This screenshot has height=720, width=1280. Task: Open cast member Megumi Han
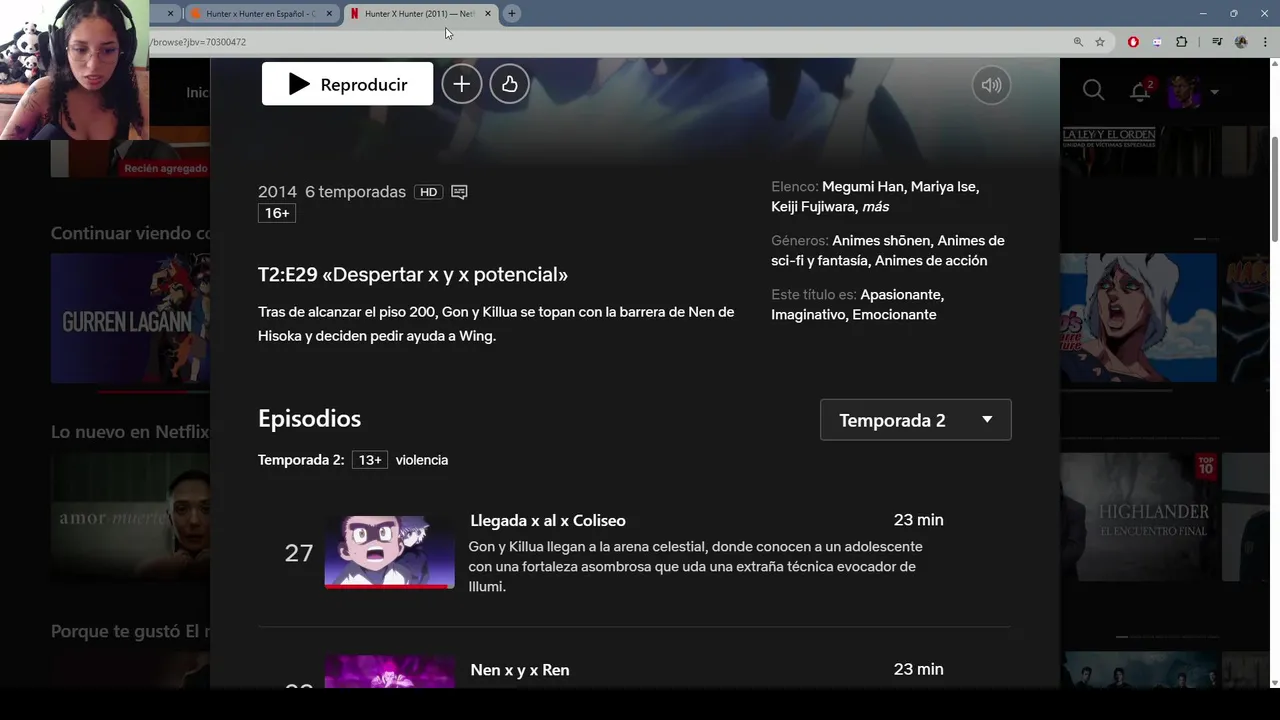(864, 187)
